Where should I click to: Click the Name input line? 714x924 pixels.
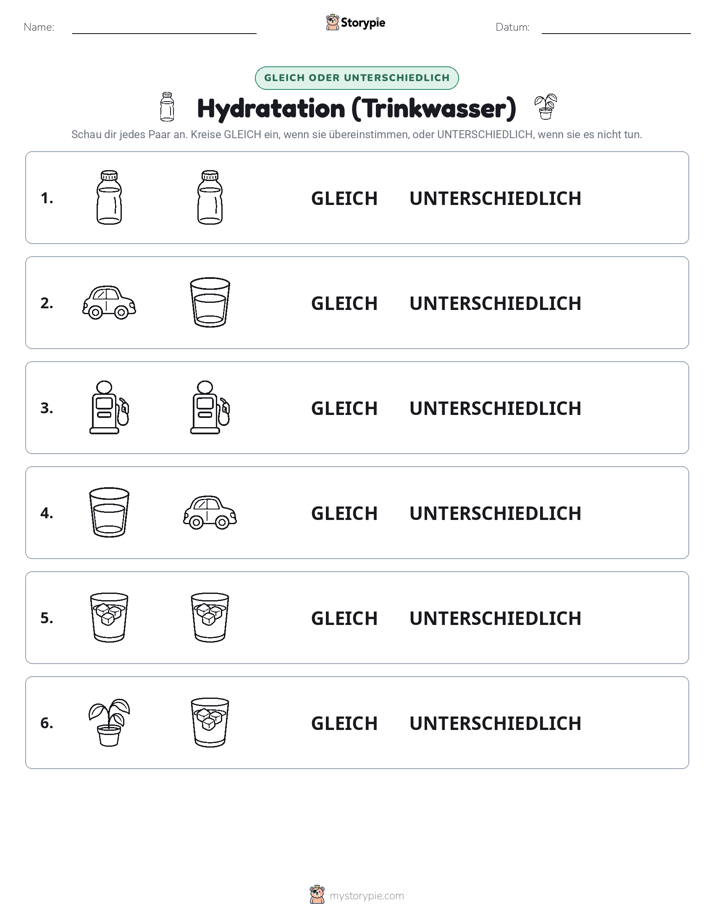(164, 28)
